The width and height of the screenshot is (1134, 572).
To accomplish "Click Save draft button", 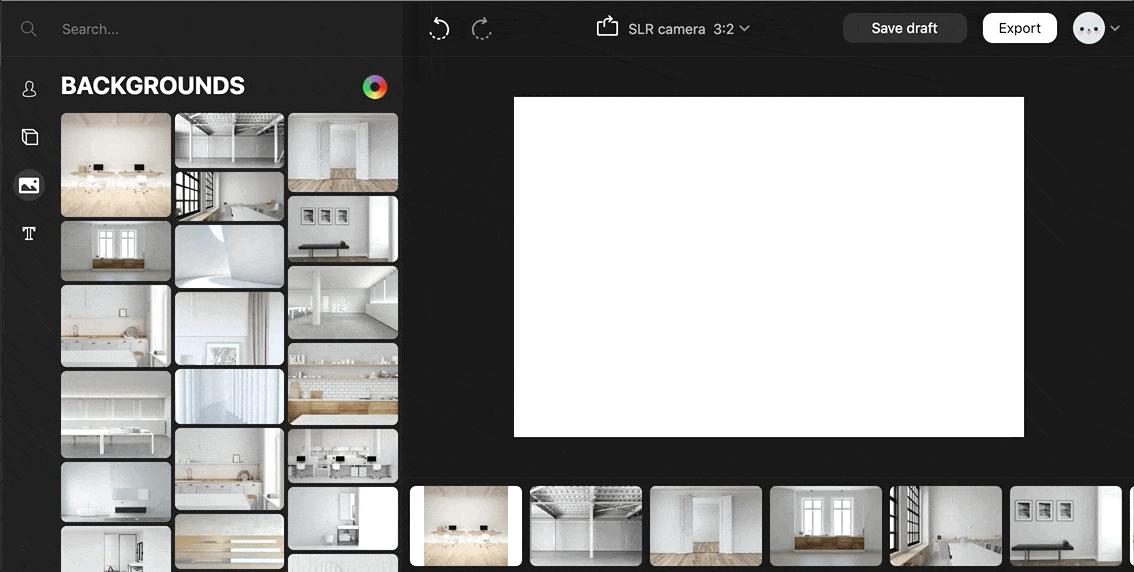I will click(904, 28).
